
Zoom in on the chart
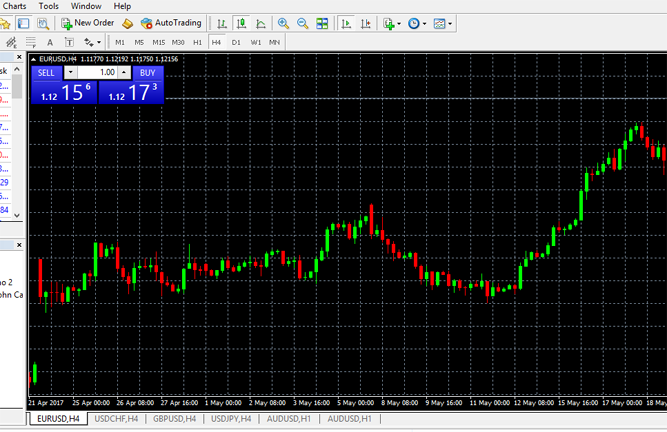tap(284, 22)
